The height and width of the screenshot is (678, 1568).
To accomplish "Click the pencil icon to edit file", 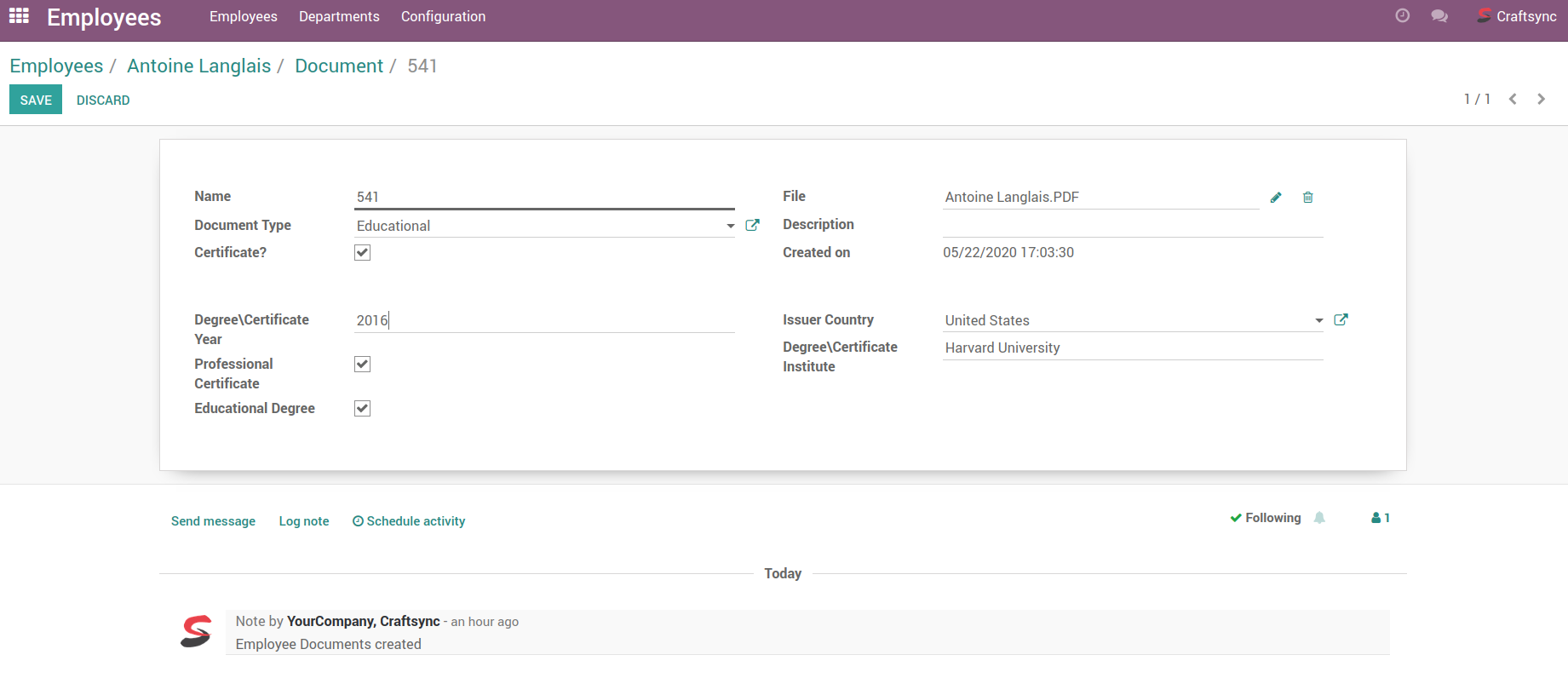I will coord(1276,198).
